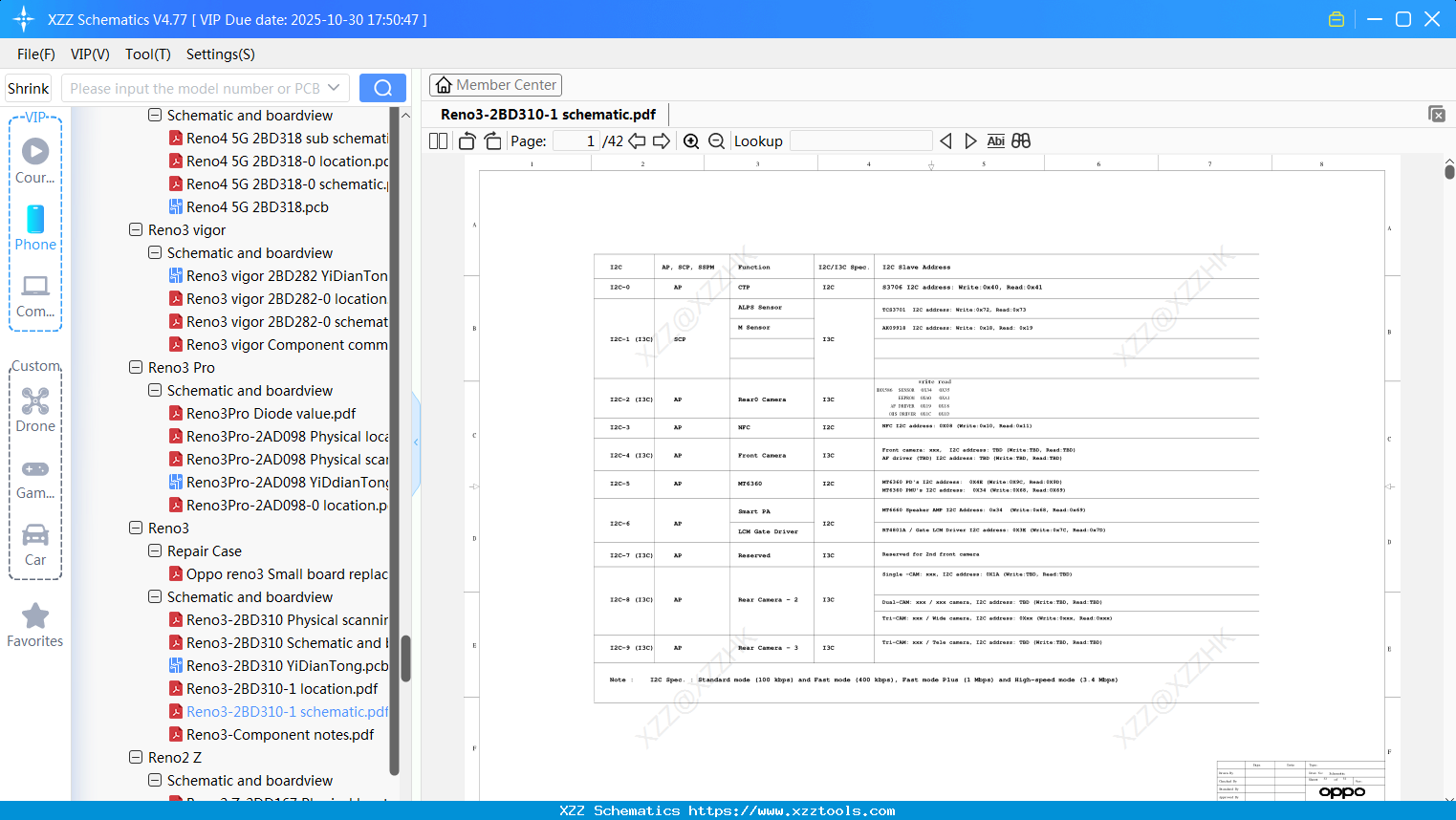Open Reno3 vigor 2BD282 YiDianTong file
This screenshot has height=820, width=1456.
pos(287,275)
